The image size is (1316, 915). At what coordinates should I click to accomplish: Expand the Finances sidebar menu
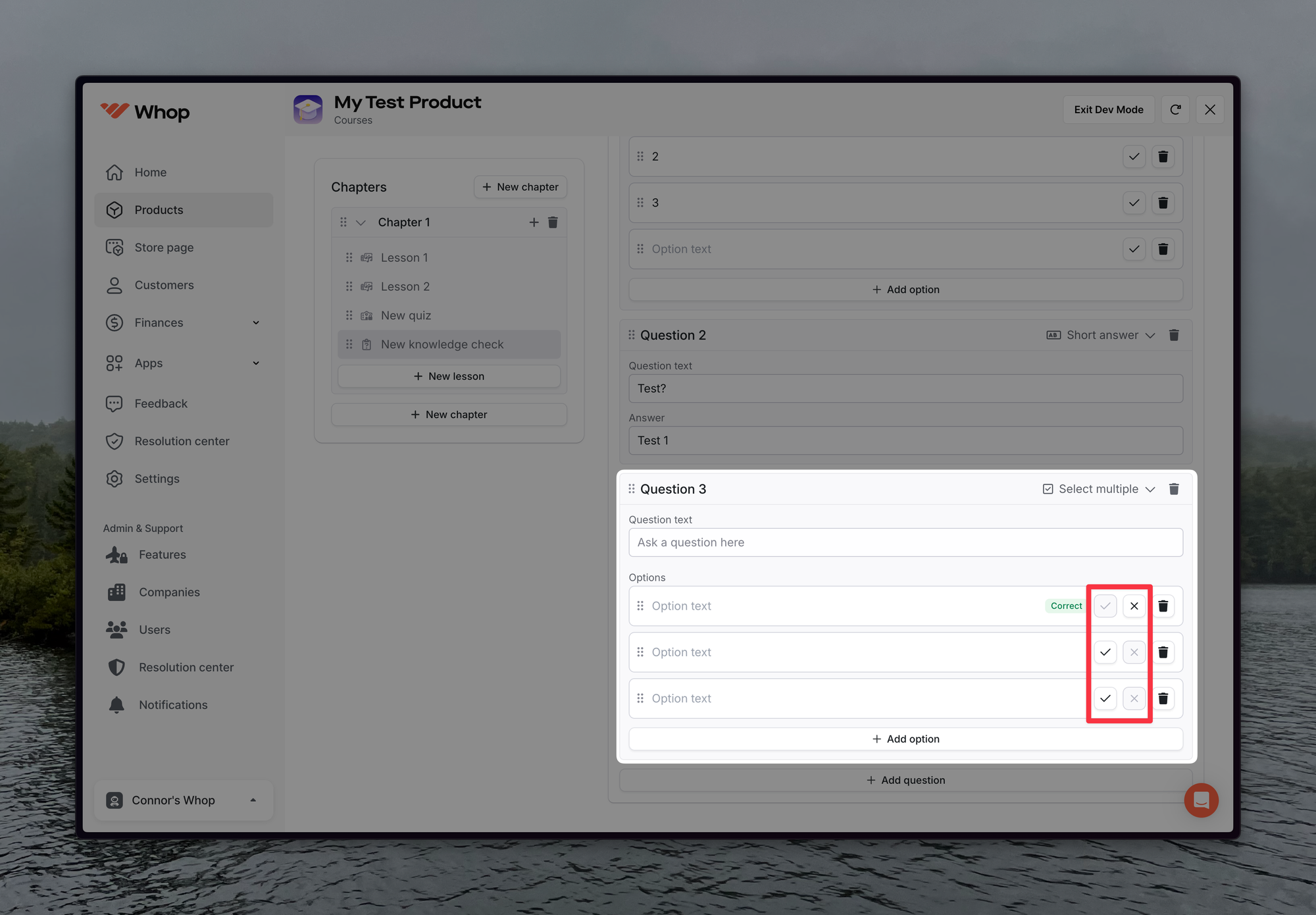pyautogui.click(x=256, y=323)
